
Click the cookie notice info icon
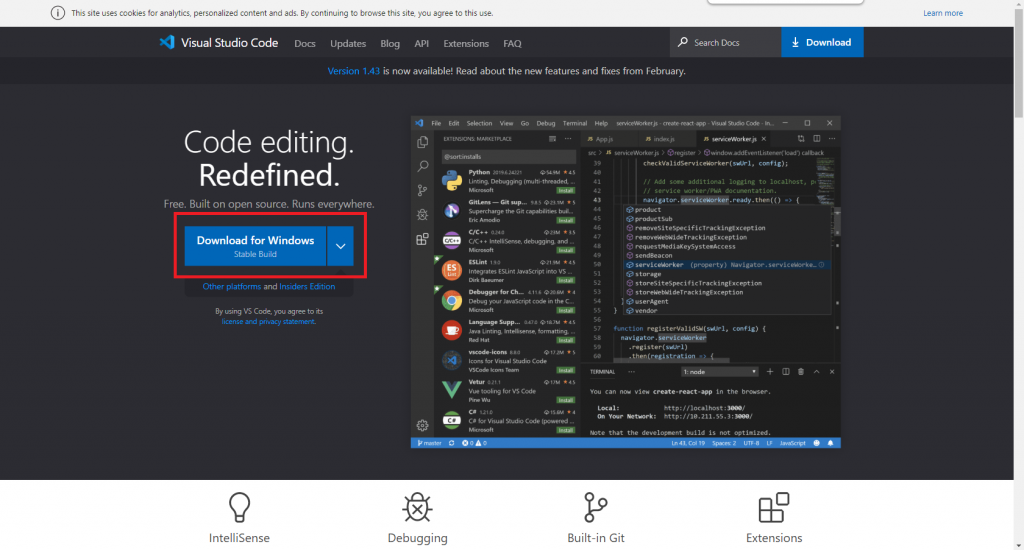pos(58,13)
